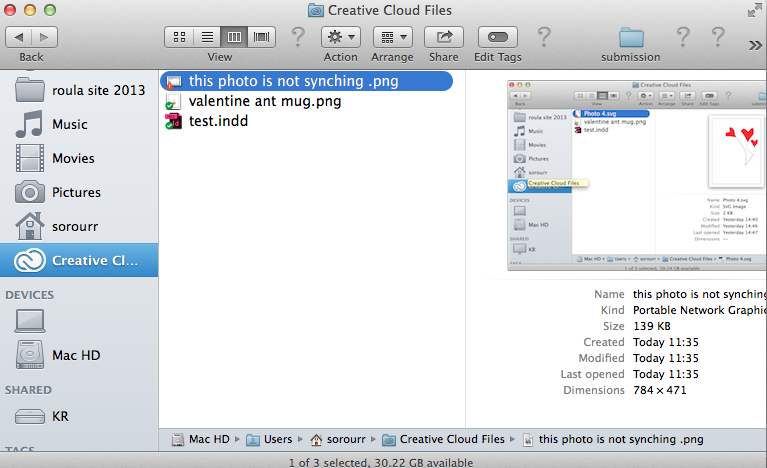Viewport: 767px width, 468px height.
Task: Click the InDesign icon of test.indd
Action: click(173, 121)
